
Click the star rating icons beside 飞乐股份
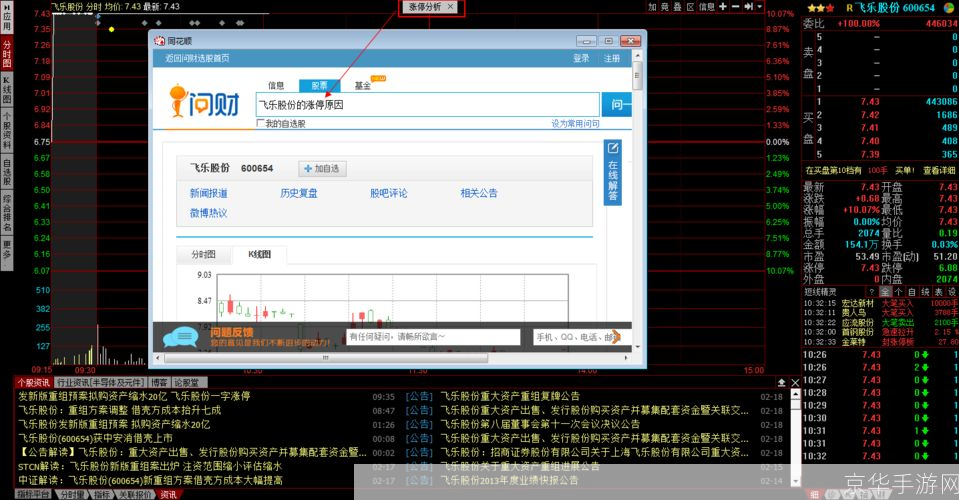[x=821, y=8]
